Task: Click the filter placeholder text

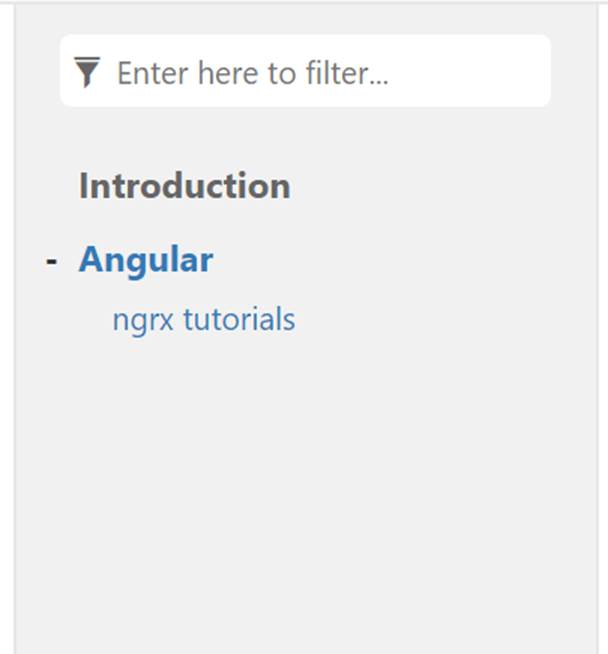Action: [252, 73]
